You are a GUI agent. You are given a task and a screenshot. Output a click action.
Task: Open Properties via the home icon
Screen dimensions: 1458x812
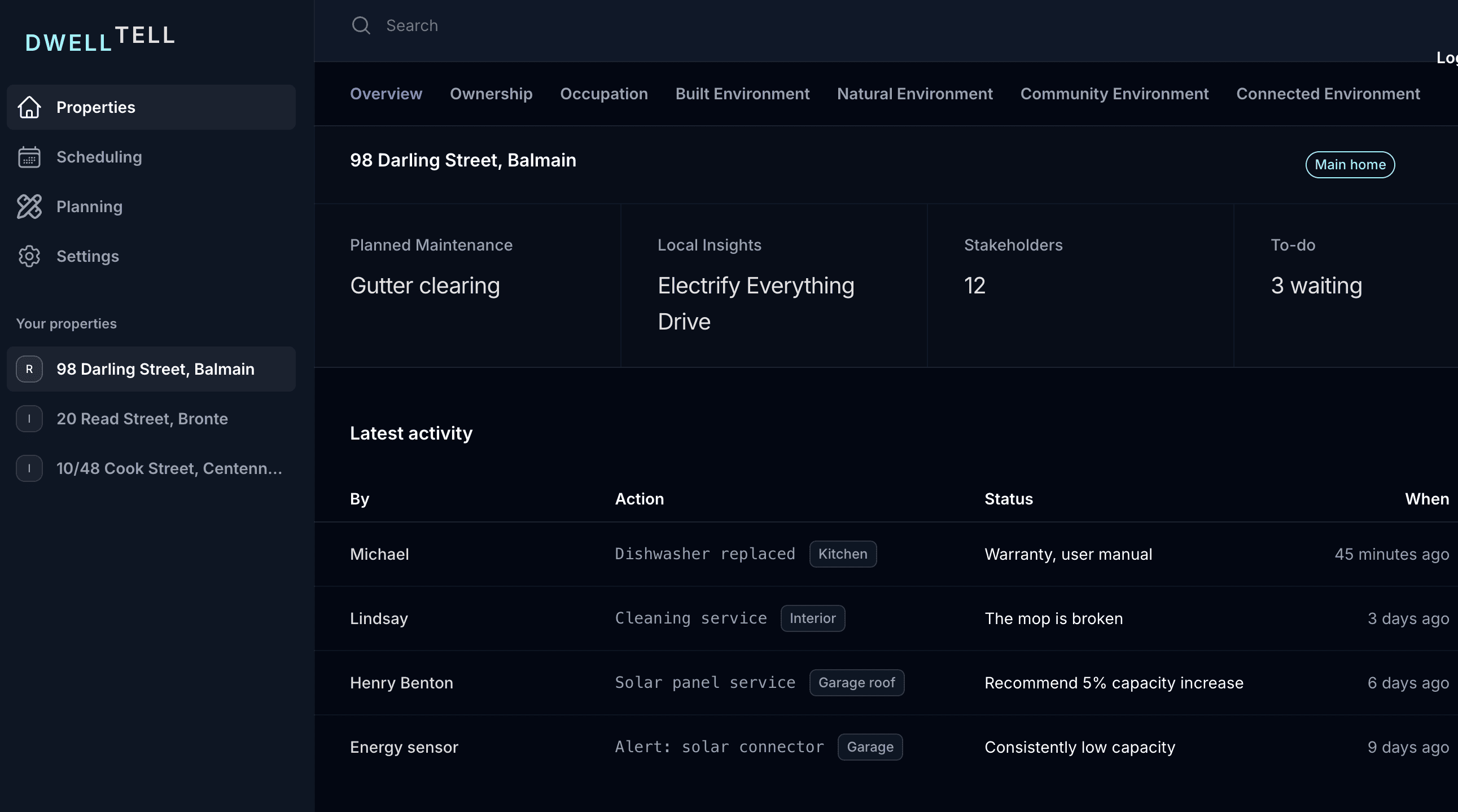coord(29,107)
